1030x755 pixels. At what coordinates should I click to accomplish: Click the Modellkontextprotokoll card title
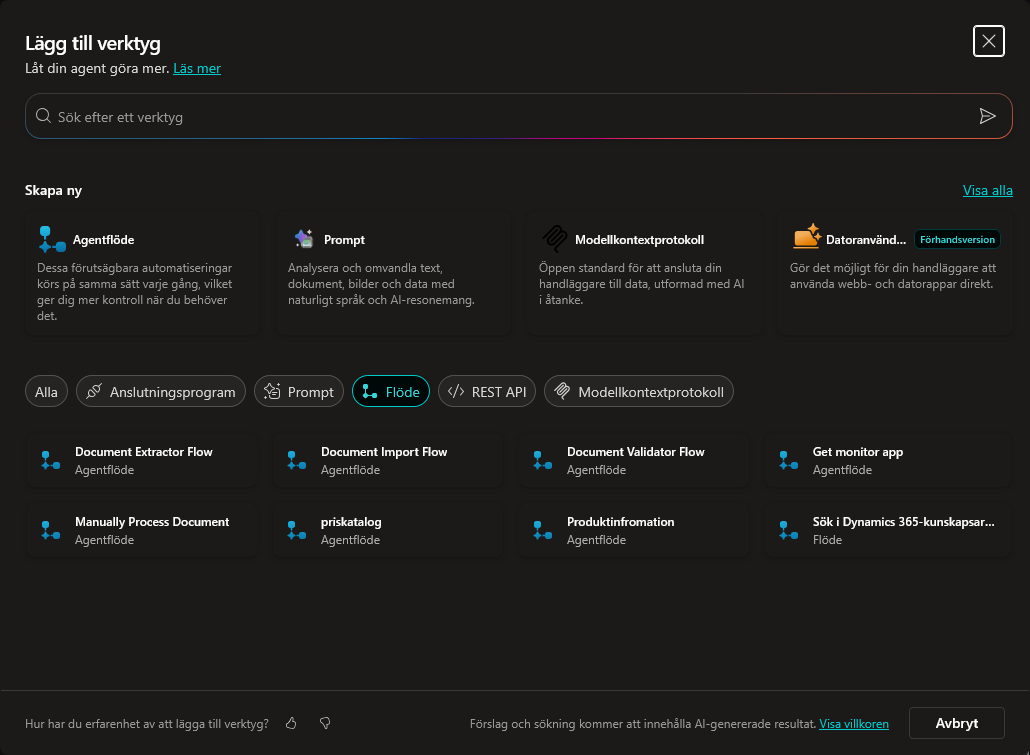pos(640,240)
